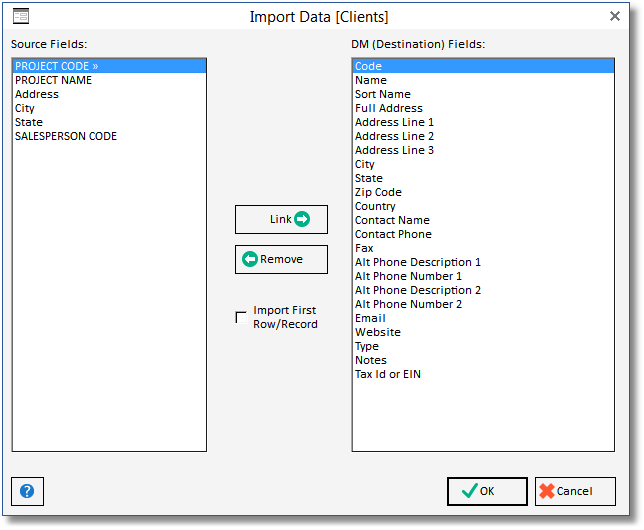Select Zip Code destination field
The height and width of the screenshot is (530, 644).
(483, 192)
